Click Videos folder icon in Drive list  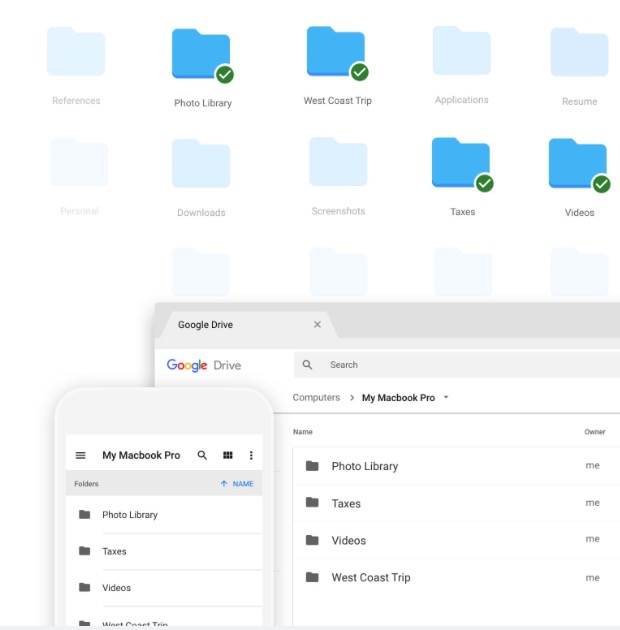(x=312, y=540)
